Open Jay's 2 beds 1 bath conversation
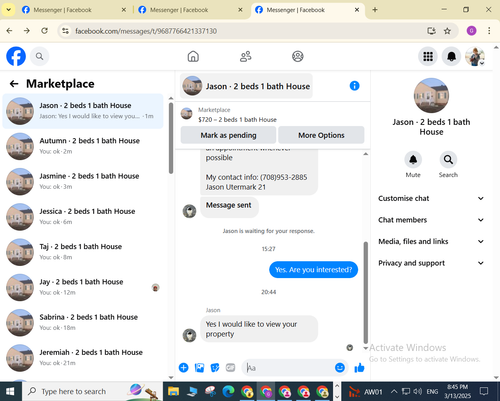500x401 pixels. [83, 287]
